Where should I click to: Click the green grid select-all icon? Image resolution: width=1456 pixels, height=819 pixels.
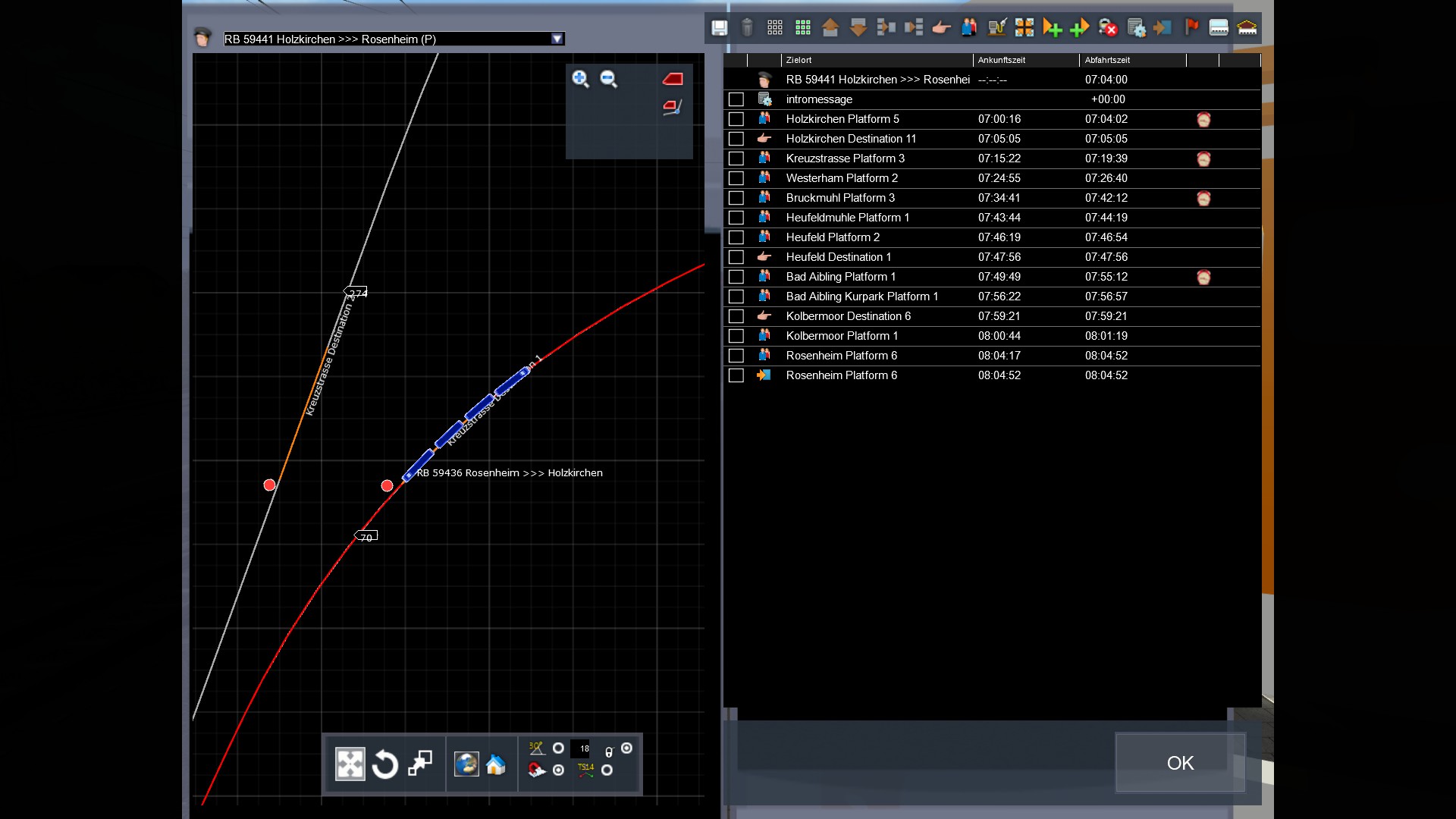(803, 28)
